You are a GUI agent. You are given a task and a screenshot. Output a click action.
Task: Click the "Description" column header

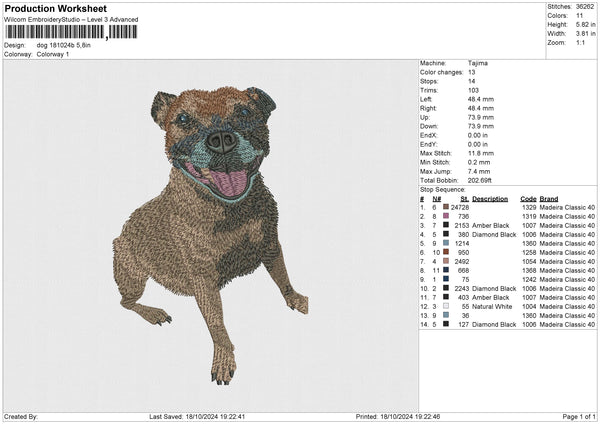(x=490, y=199)
